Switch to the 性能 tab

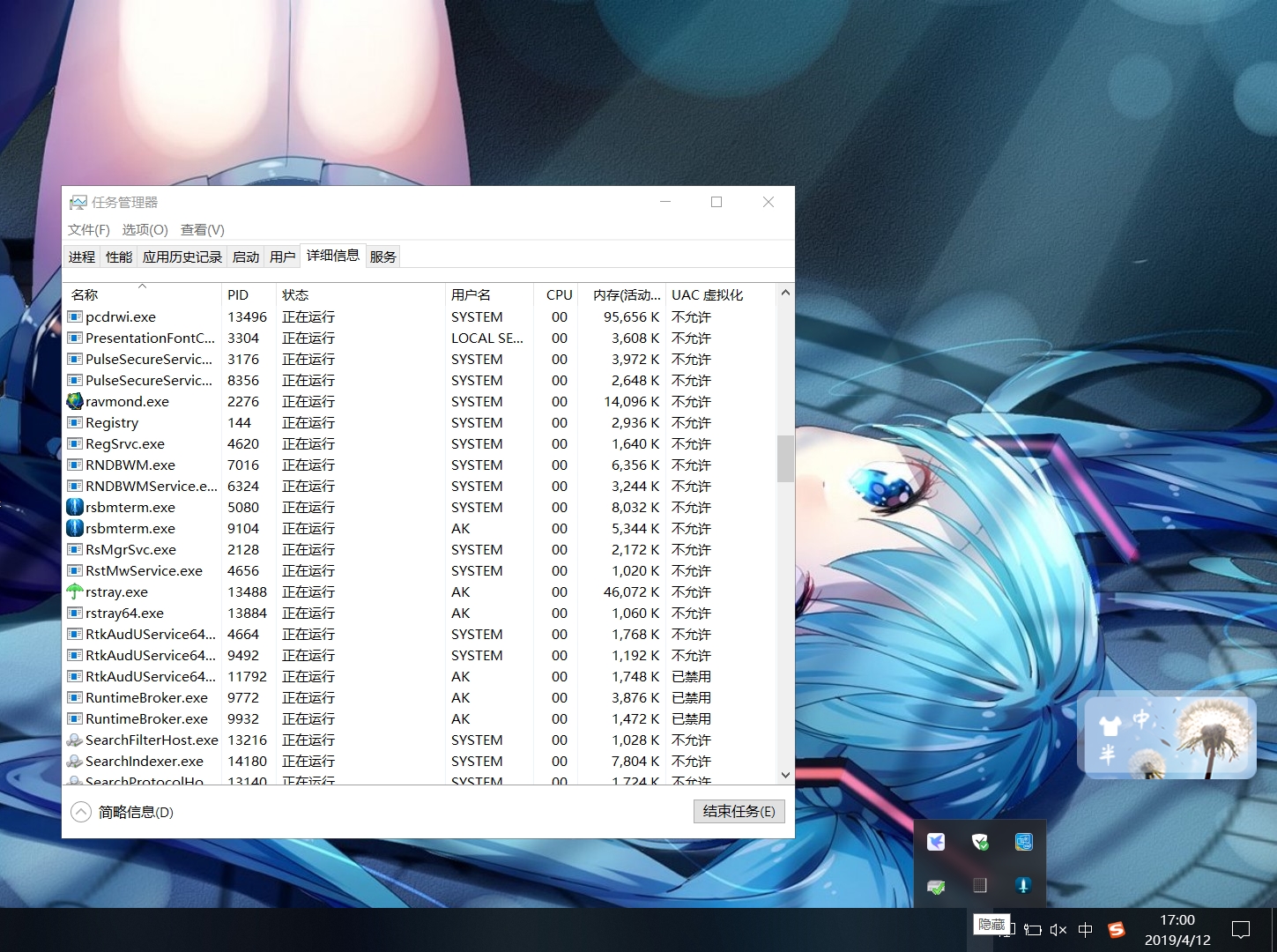(x=119, y=257)
